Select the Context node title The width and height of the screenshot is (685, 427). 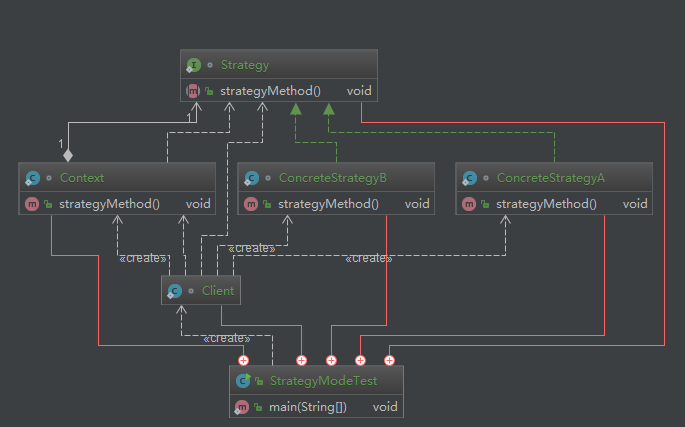82,178
